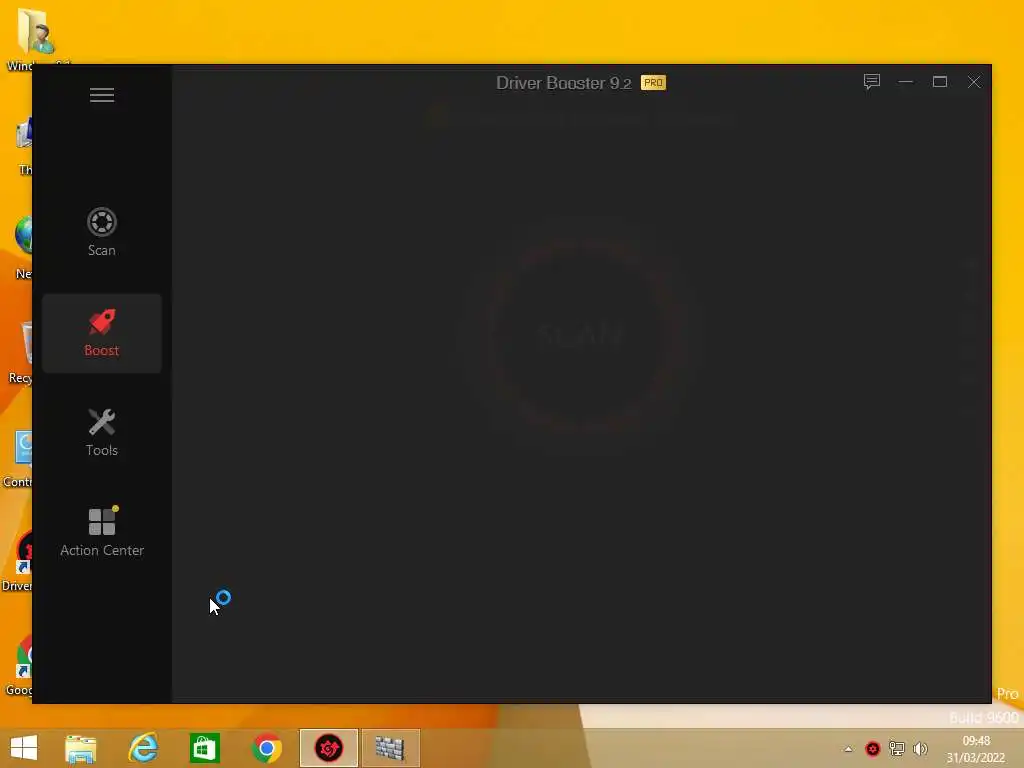Open the Windows Start button
The width and height of the screenshot is (1024, 768).
pos(24,748)
